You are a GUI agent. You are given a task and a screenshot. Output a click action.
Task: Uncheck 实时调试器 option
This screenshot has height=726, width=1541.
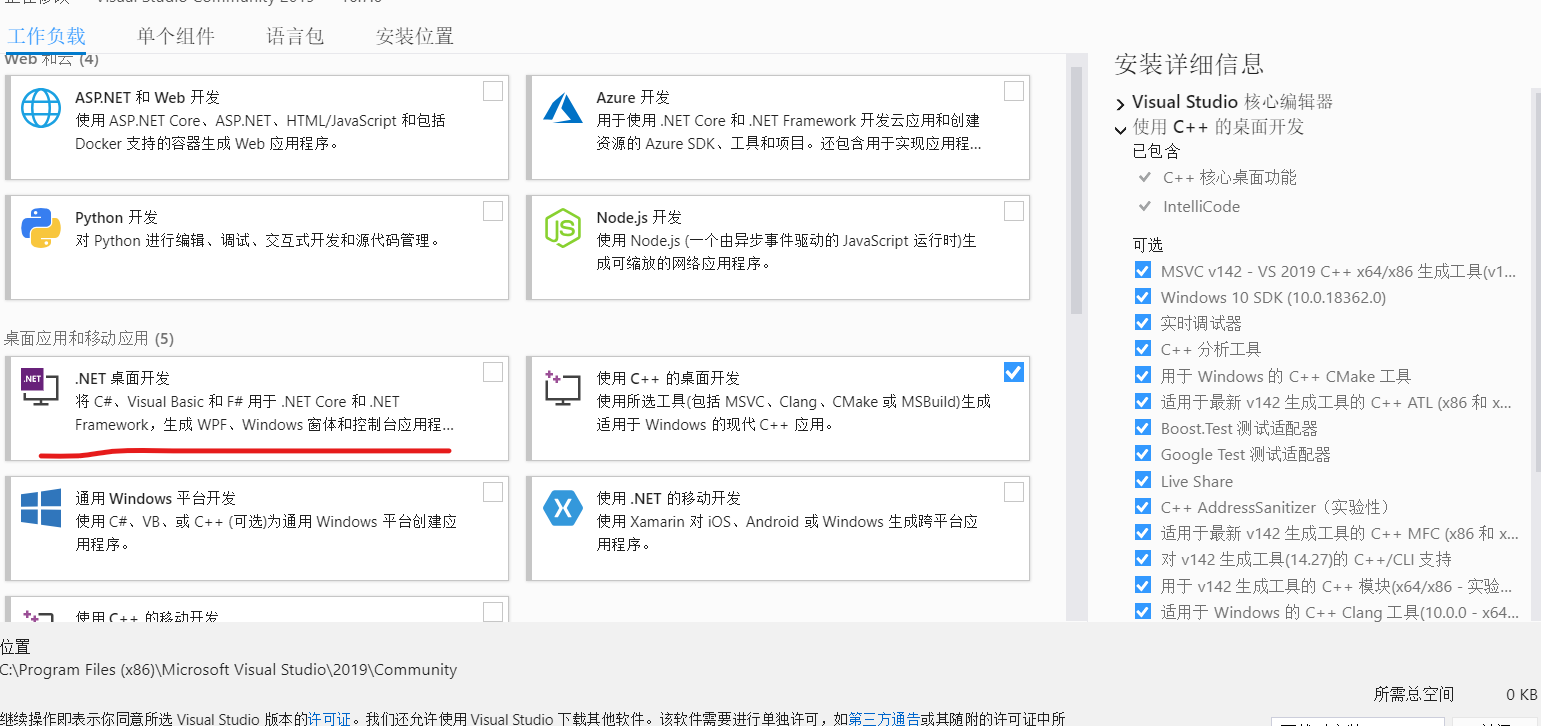pos(1143,322)
